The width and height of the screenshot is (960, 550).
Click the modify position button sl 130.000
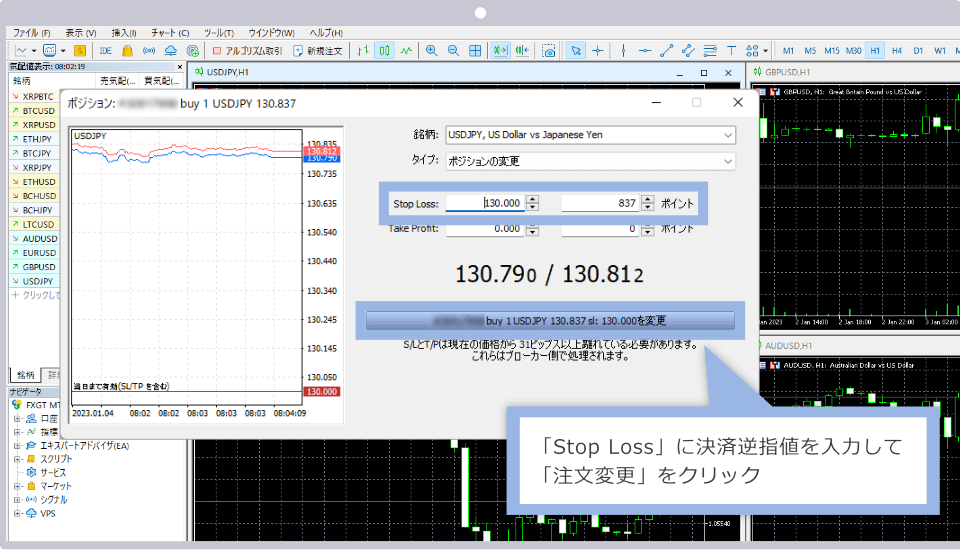pos(550,320)
